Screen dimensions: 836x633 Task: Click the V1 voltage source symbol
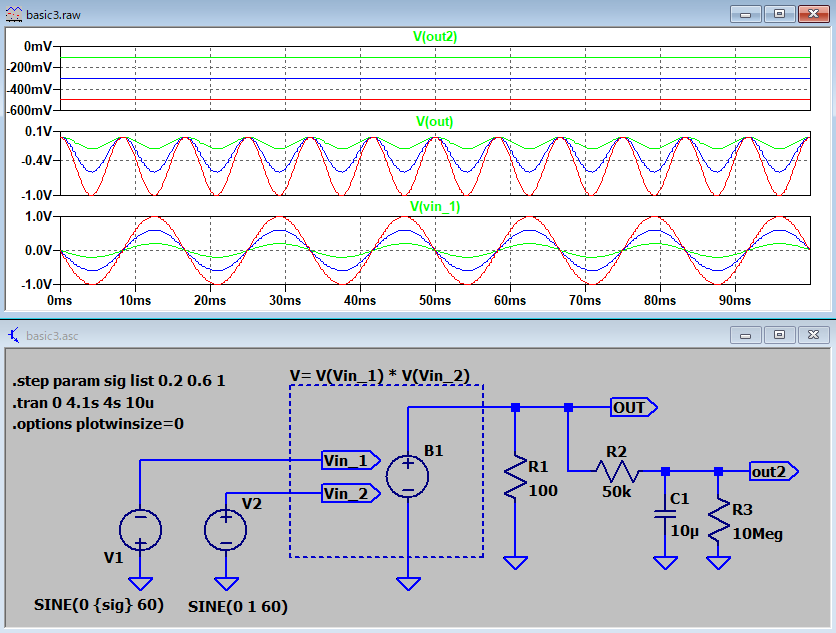(140, 529)
